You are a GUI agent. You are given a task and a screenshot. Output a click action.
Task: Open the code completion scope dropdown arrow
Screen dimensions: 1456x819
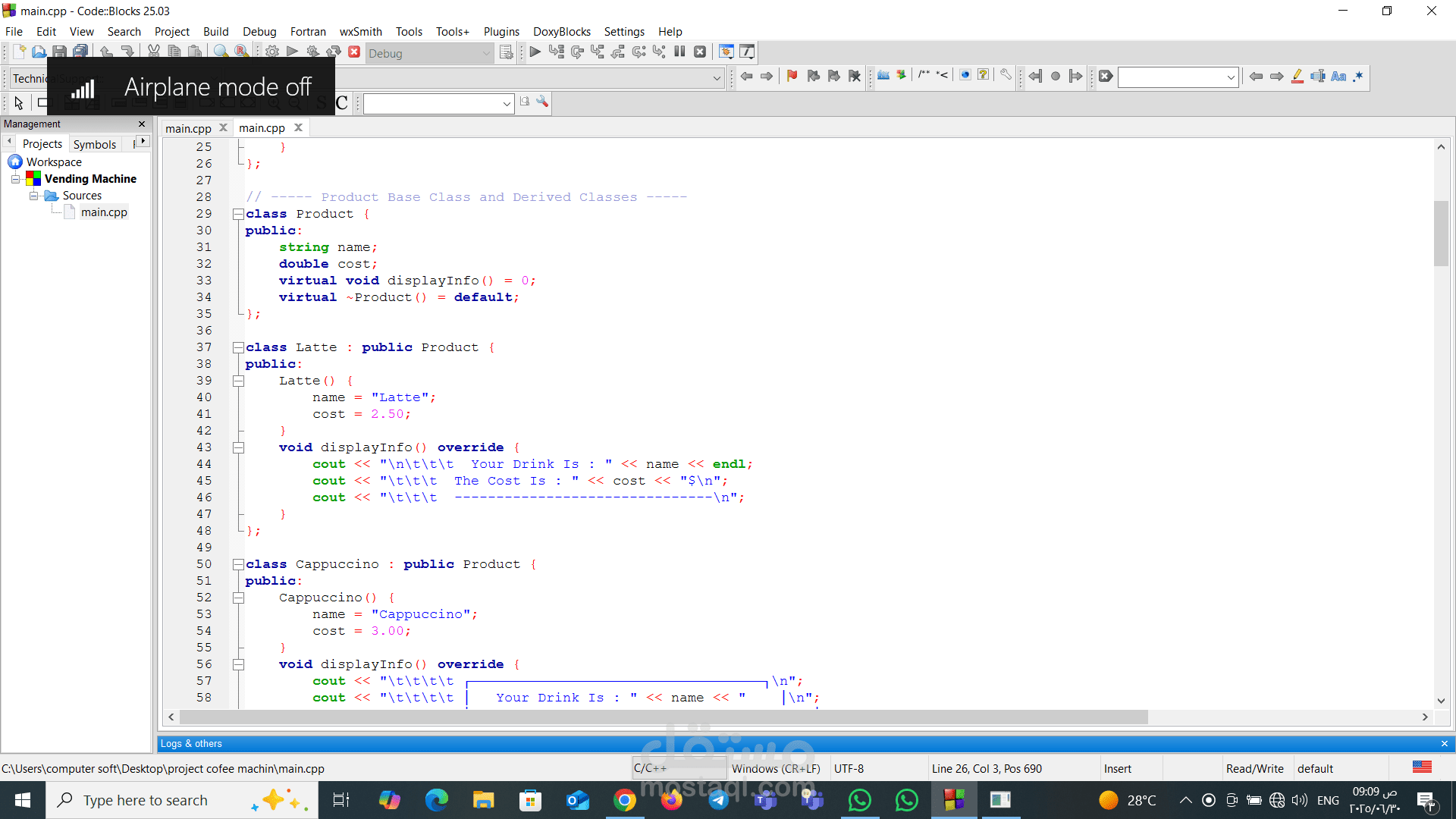[717, 77]
